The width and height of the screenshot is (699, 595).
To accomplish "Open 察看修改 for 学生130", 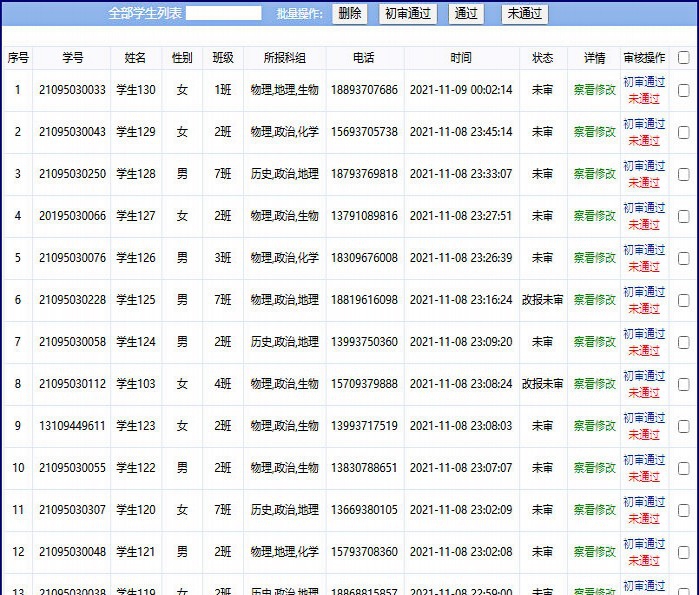I will 594,90.
